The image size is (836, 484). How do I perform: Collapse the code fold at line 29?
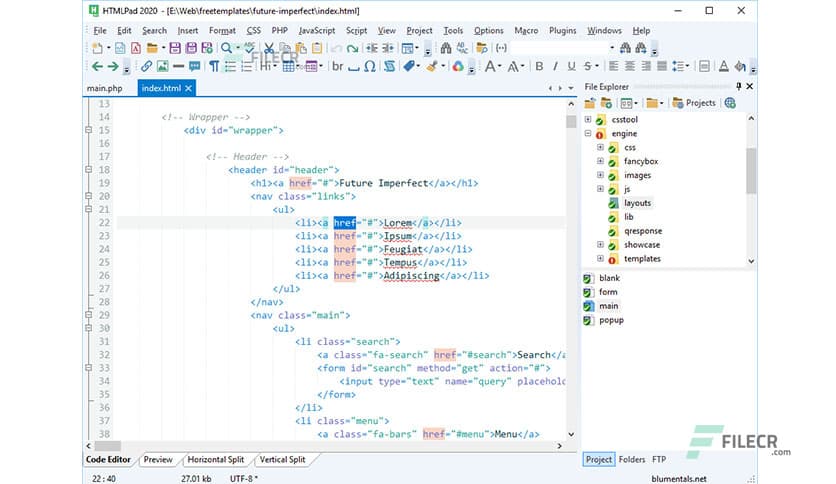click(x=90, y=315)
